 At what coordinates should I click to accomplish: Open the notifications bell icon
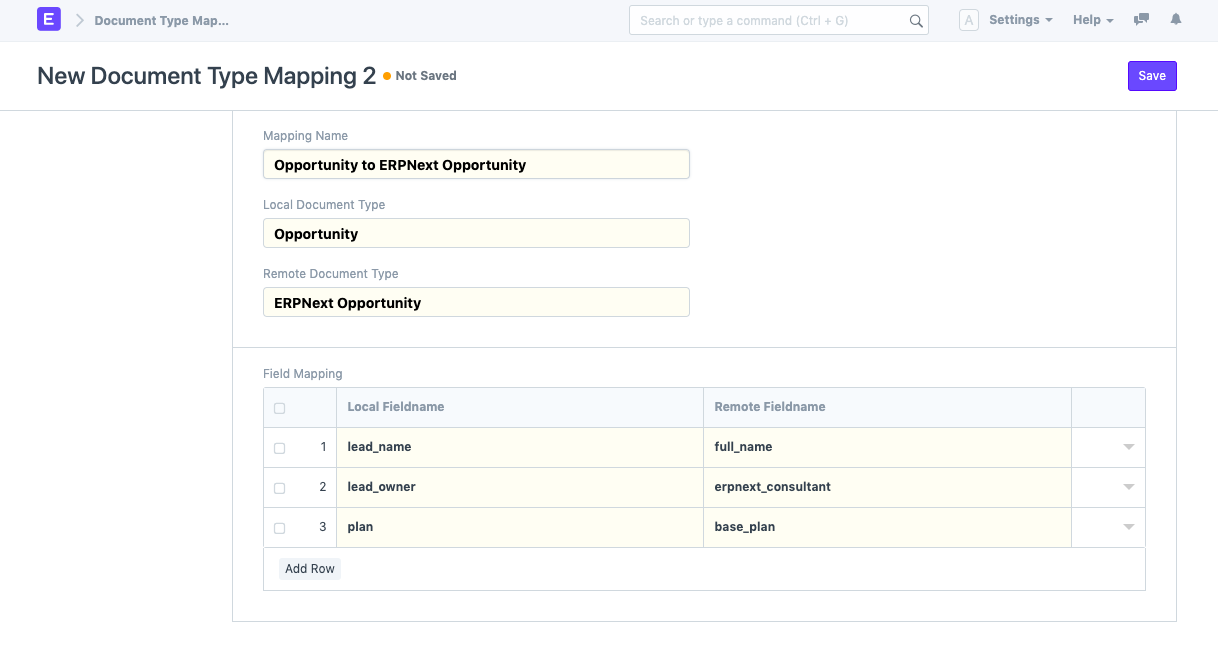1176,20
